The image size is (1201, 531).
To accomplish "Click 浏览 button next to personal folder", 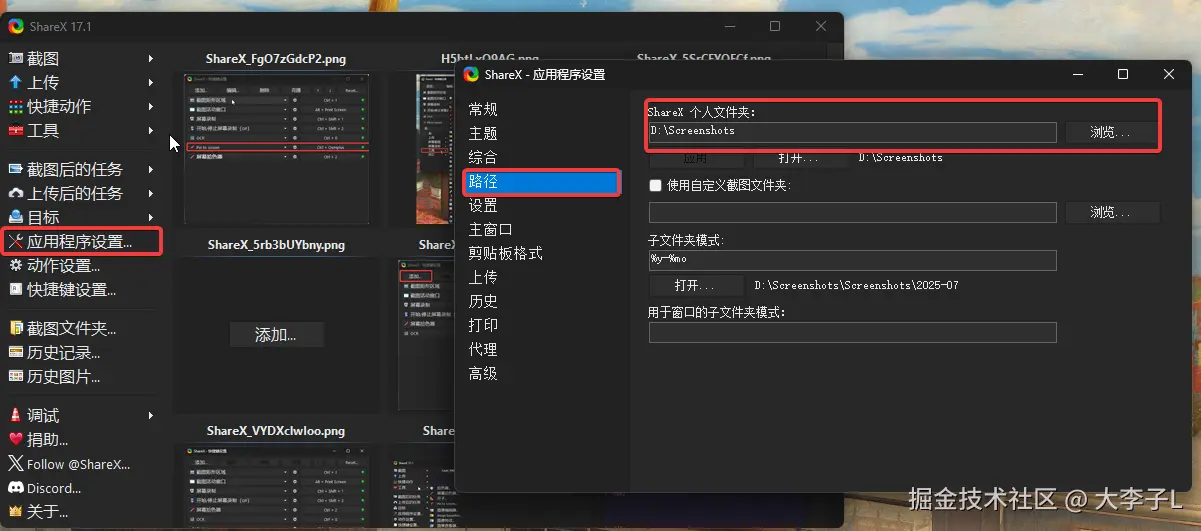I will click(x=1111, y=132).
